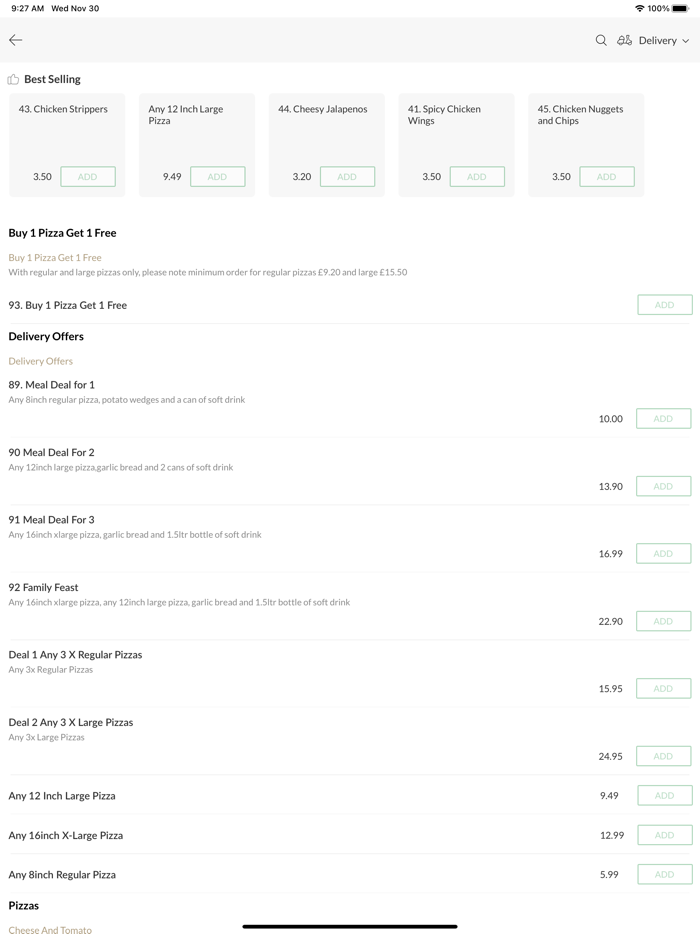Add 91 Meal Deal For 3
700x934 pixels.
coord(663,554)
